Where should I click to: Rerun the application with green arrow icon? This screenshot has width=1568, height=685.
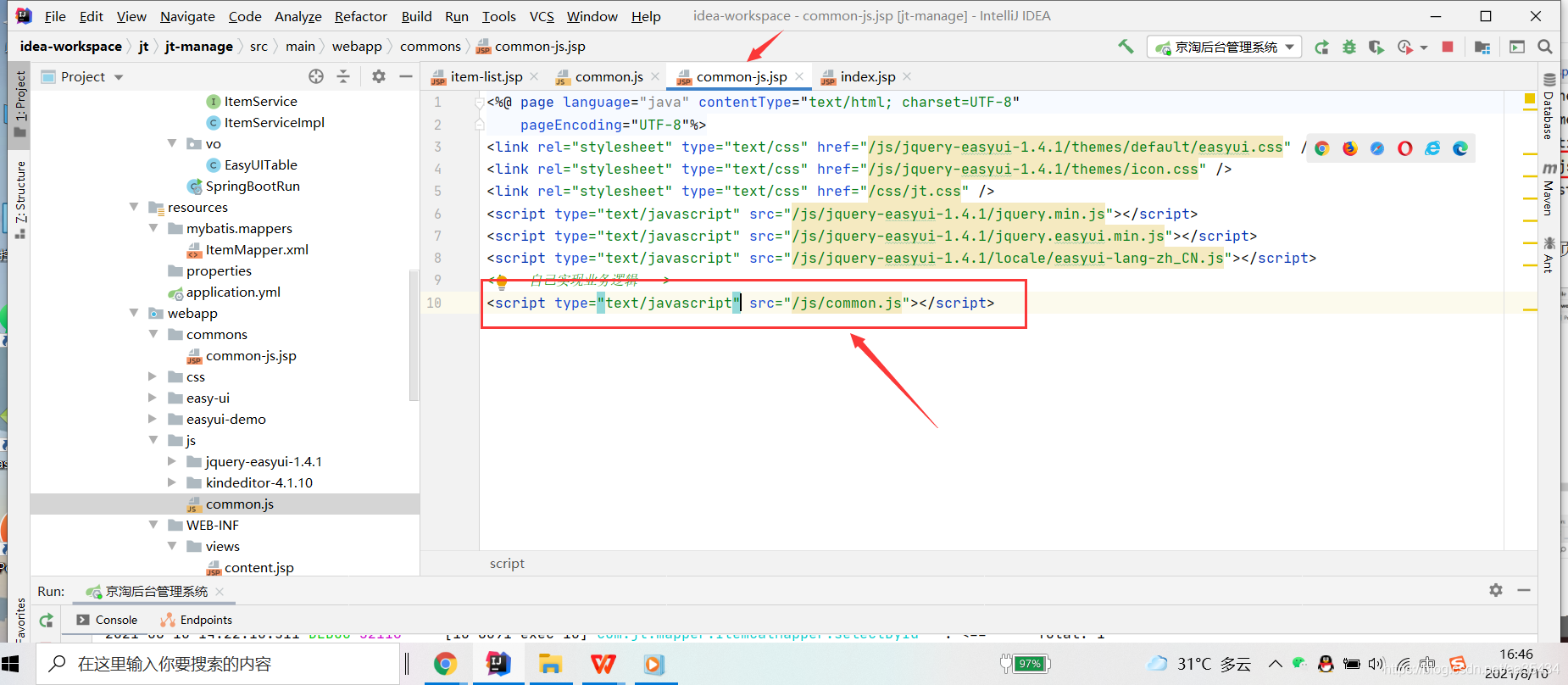pyautogui.click(x=1321, y=47)
